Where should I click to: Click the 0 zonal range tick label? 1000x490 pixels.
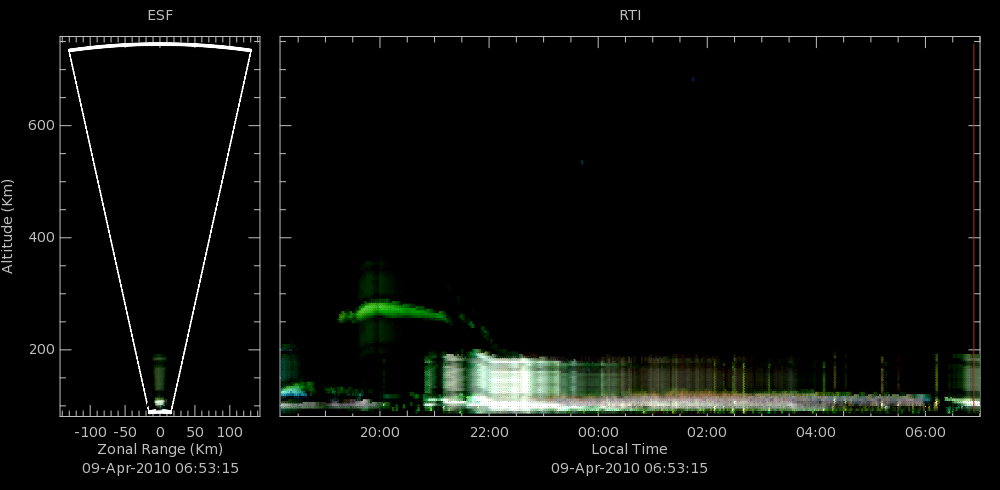[160, 432]
